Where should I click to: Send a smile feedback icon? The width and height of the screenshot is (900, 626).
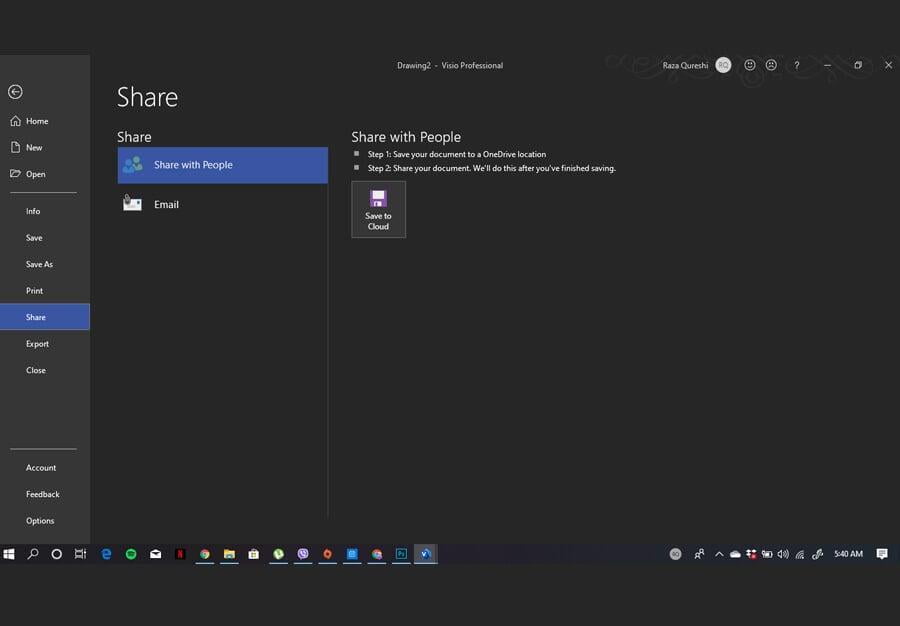[x=750, y=65]
